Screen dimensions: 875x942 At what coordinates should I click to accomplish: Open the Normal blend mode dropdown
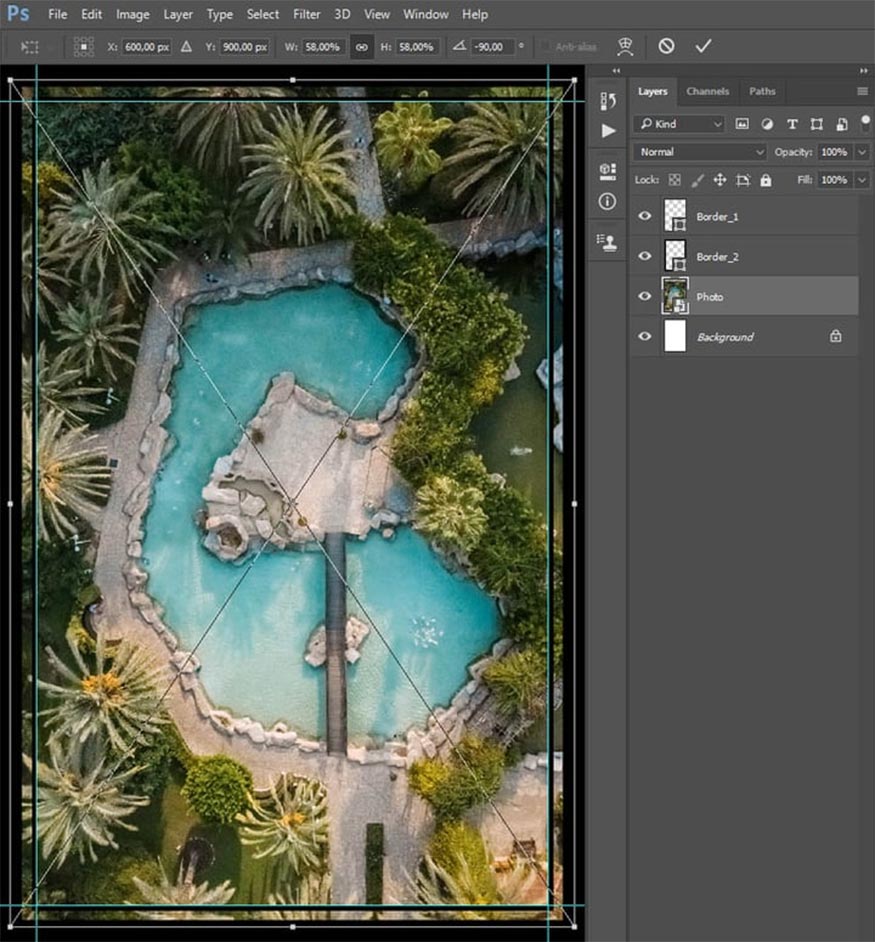coord(700,152)
